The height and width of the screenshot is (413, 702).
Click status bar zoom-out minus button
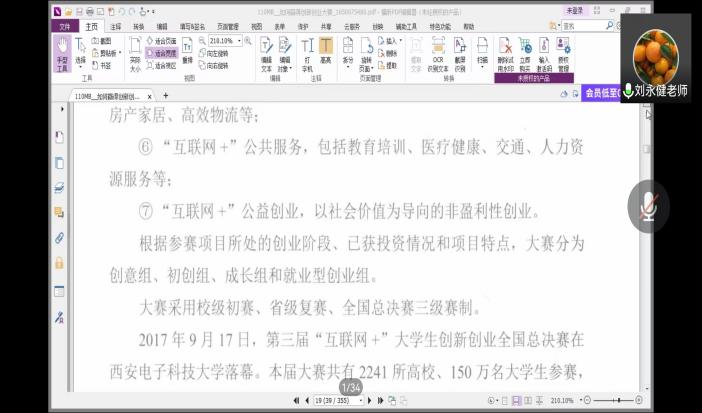pyautogui.click(x=587, y=400)
